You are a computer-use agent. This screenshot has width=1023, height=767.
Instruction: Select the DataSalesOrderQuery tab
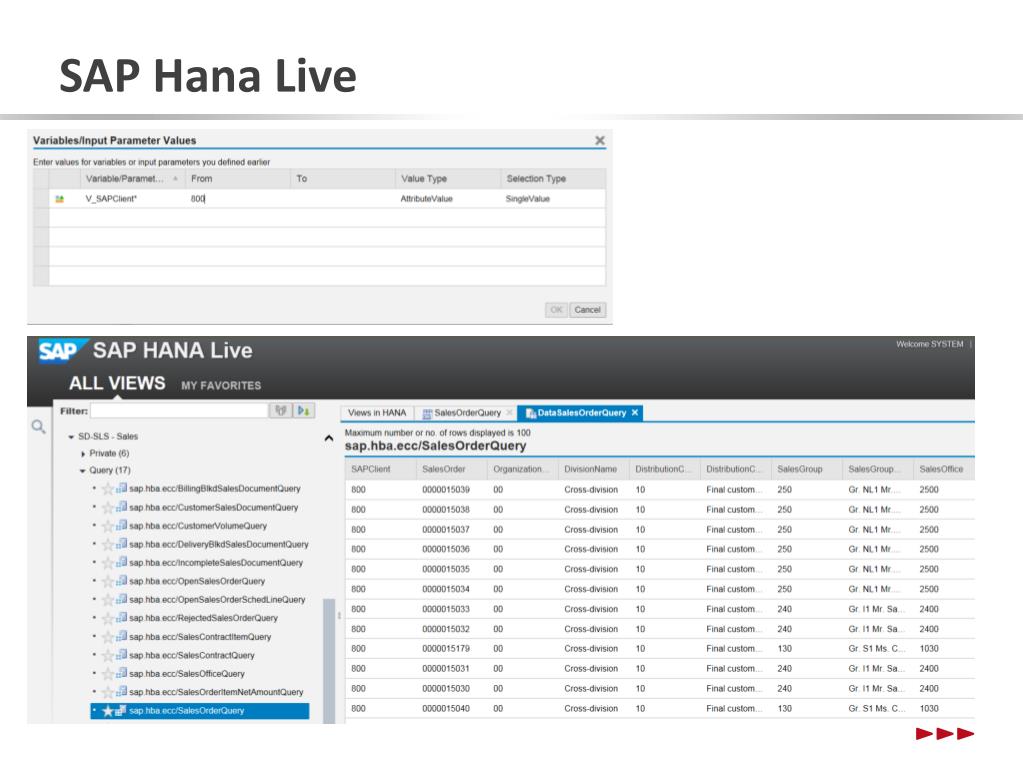(x=581, y=413)
